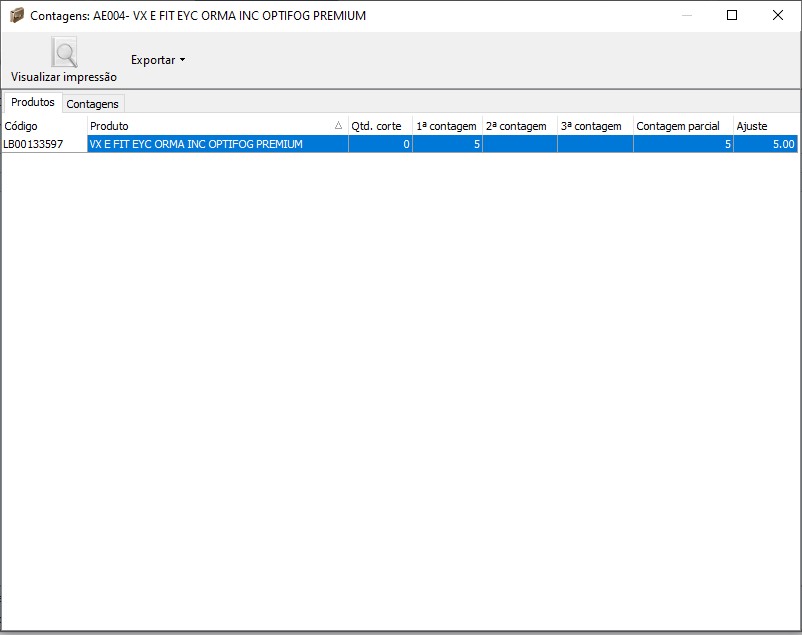Click the Ajuste value 5.00

point(765,144)
